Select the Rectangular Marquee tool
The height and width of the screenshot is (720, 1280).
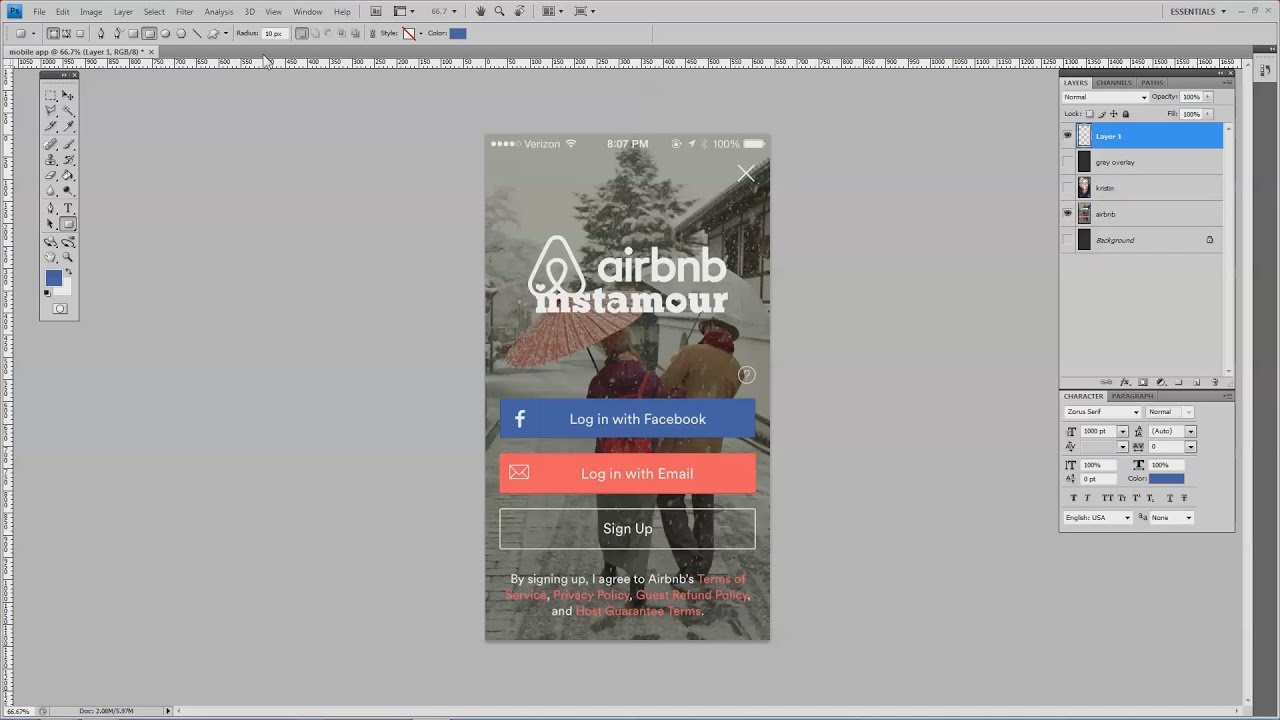coord(51,95)
